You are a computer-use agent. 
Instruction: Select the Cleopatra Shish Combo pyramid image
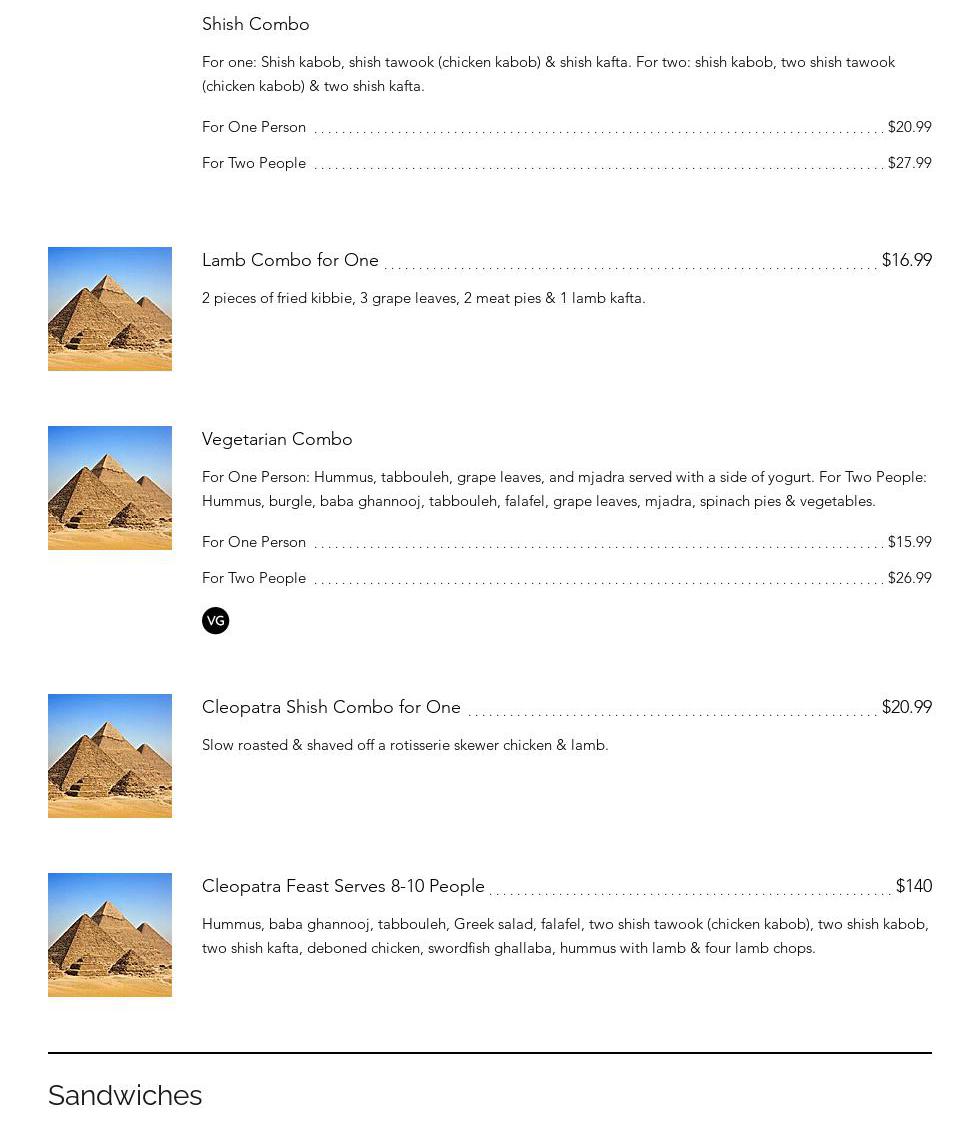pos(110,756)
